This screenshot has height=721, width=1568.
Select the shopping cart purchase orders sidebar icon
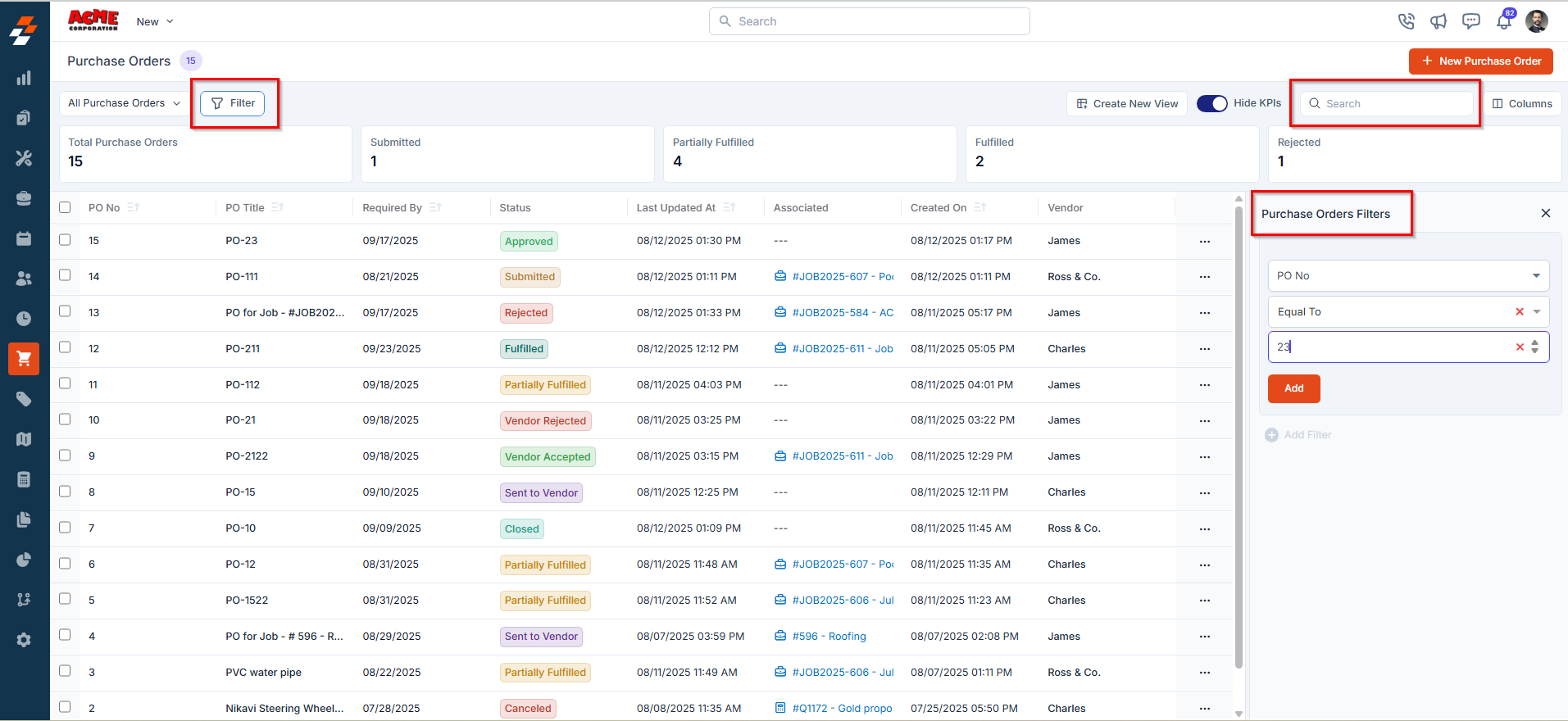coord(24,359)
